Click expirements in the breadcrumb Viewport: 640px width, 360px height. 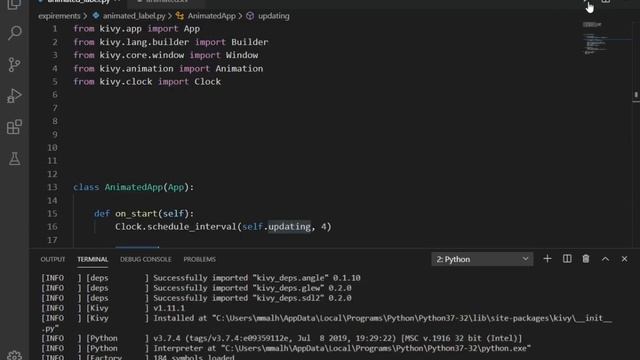(x=59, y=16)
